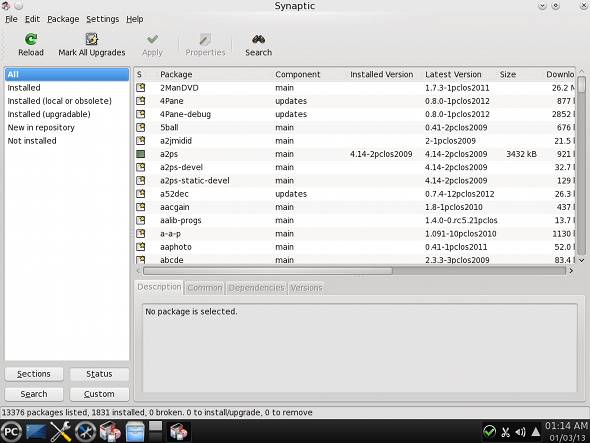The height and width of the screenshot is (443, 590).
Task: Click the Synaptic task entry in taskbar
Action: (x=178, y=432)
